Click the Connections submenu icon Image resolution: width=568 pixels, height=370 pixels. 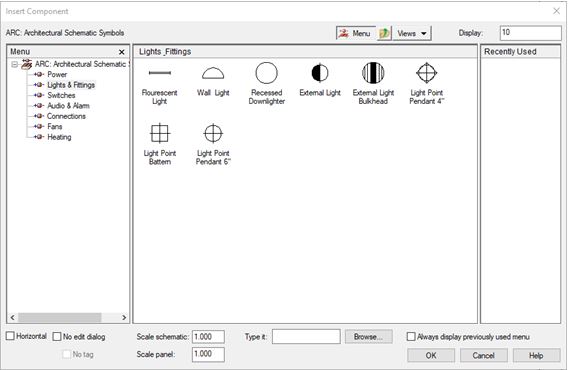pyautogui.click(x=39, y=116)
